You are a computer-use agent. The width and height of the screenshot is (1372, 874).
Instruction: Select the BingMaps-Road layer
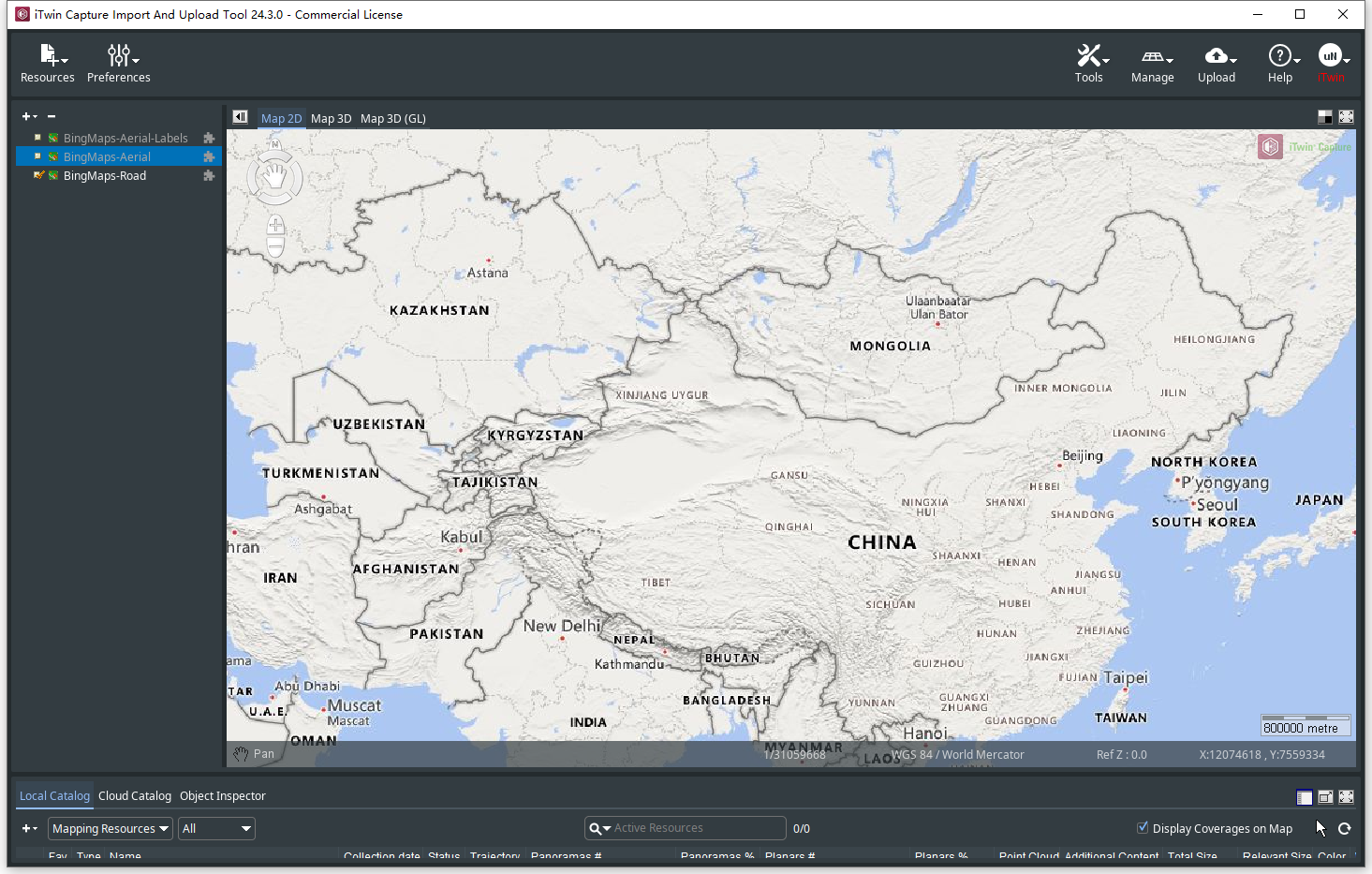105,175
